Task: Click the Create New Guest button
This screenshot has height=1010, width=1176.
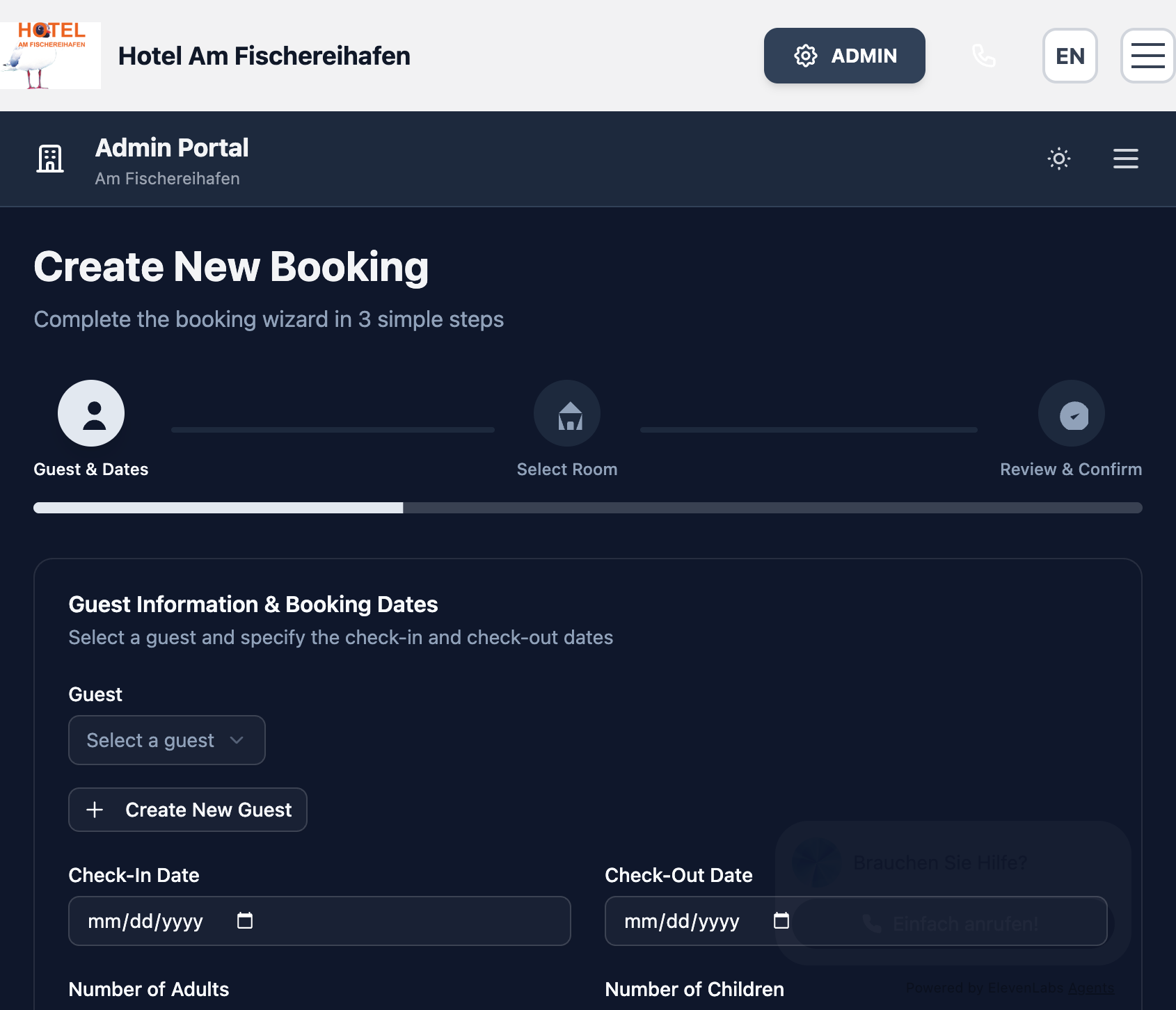Action: 187,810
